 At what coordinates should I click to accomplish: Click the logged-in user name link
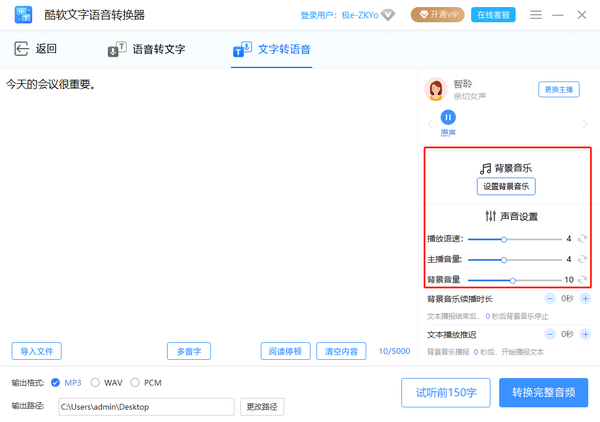click(x=360, y=15)
